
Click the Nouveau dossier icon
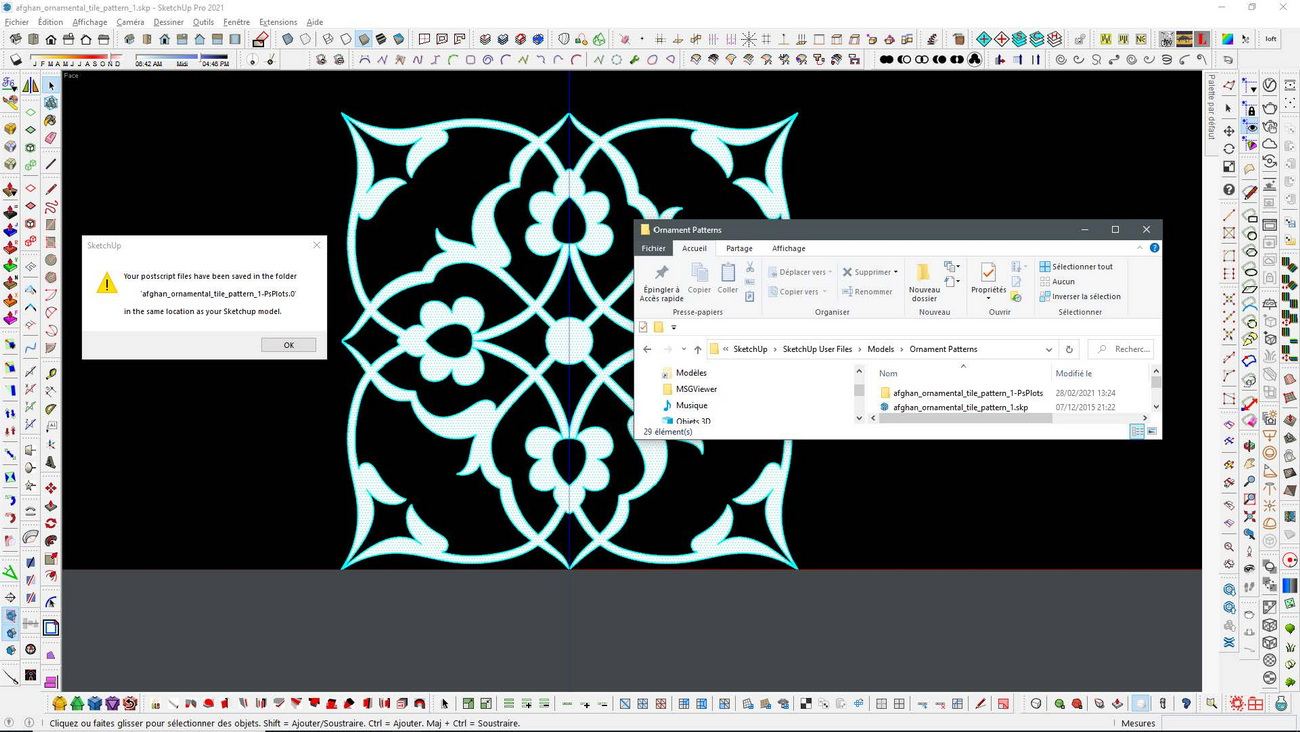(x=924, y=282)
